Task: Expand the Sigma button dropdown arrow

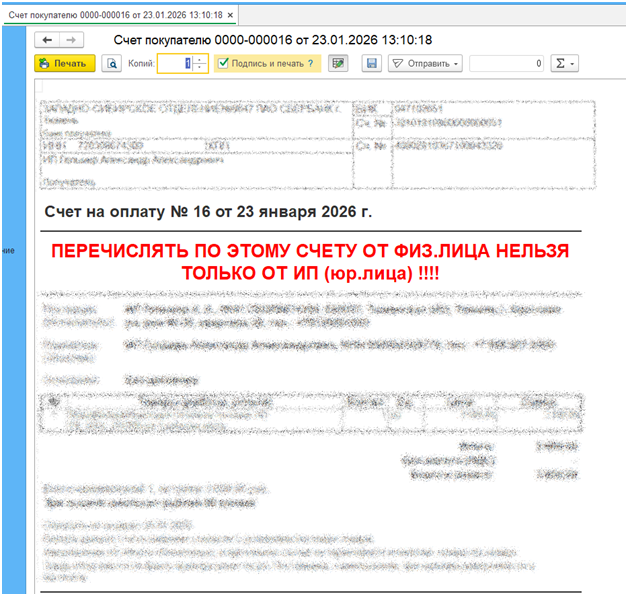Action: click(574, 64)
